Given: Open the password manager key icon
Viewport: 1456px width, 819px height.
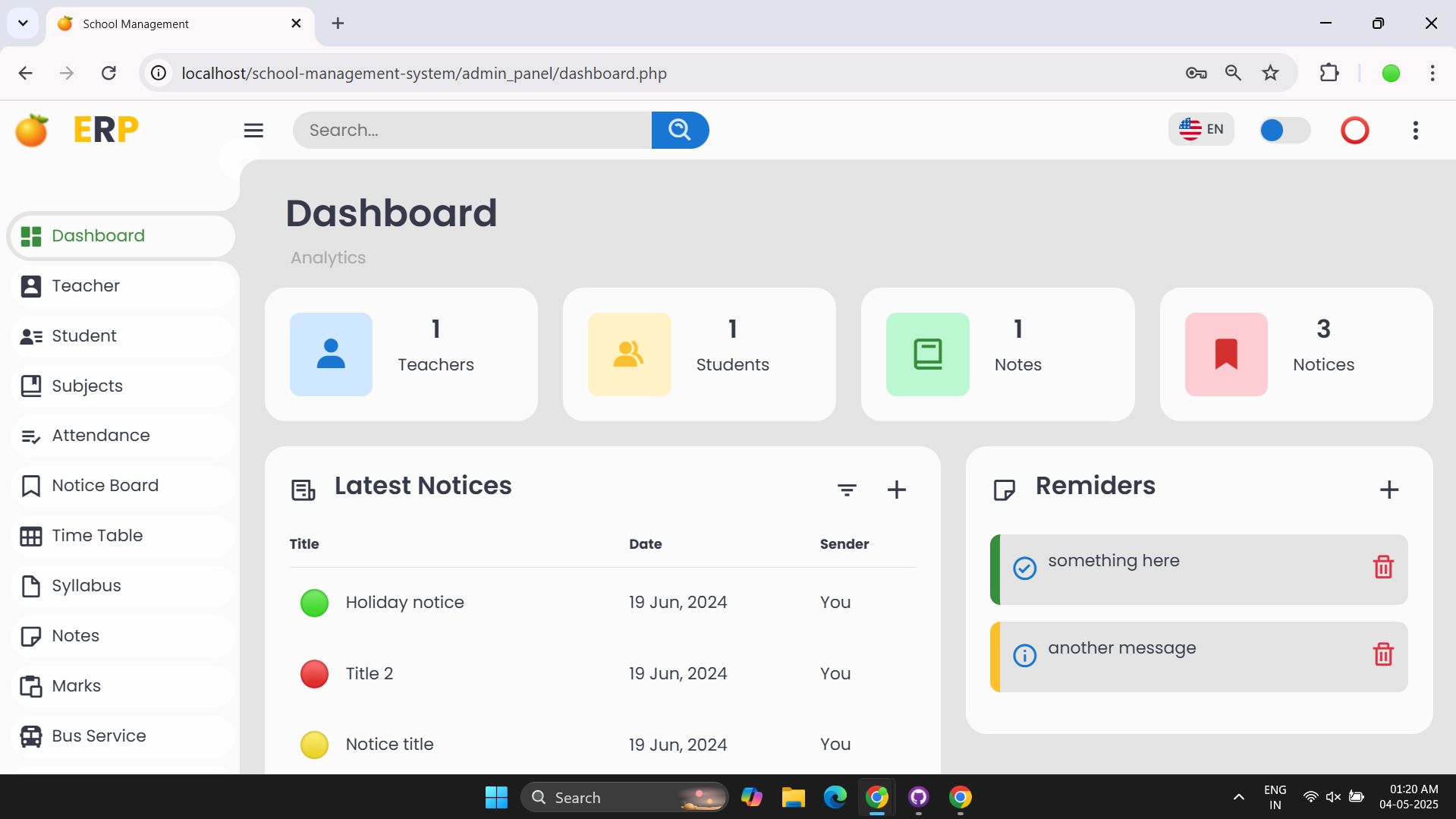Looking at the screenshot, I should 1196,73.
